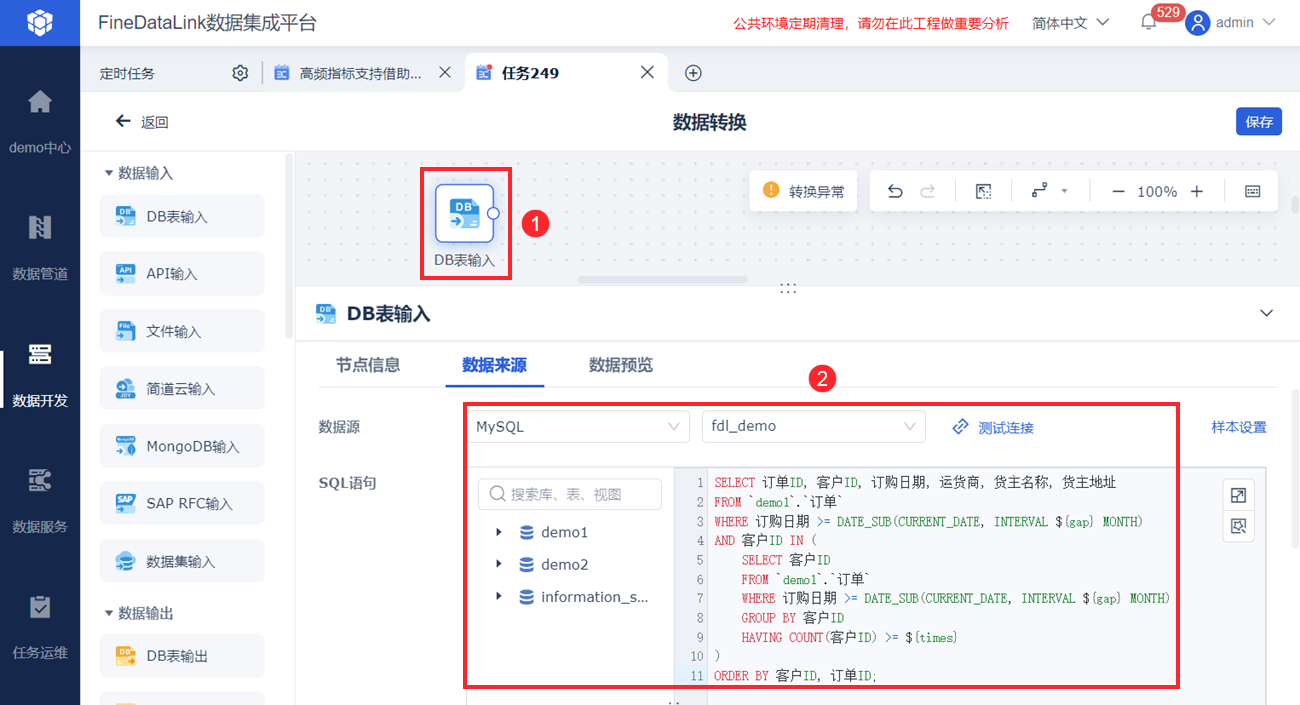
Task: Open 任务运维 in left sidebar
Action: [x=40, y=626]
